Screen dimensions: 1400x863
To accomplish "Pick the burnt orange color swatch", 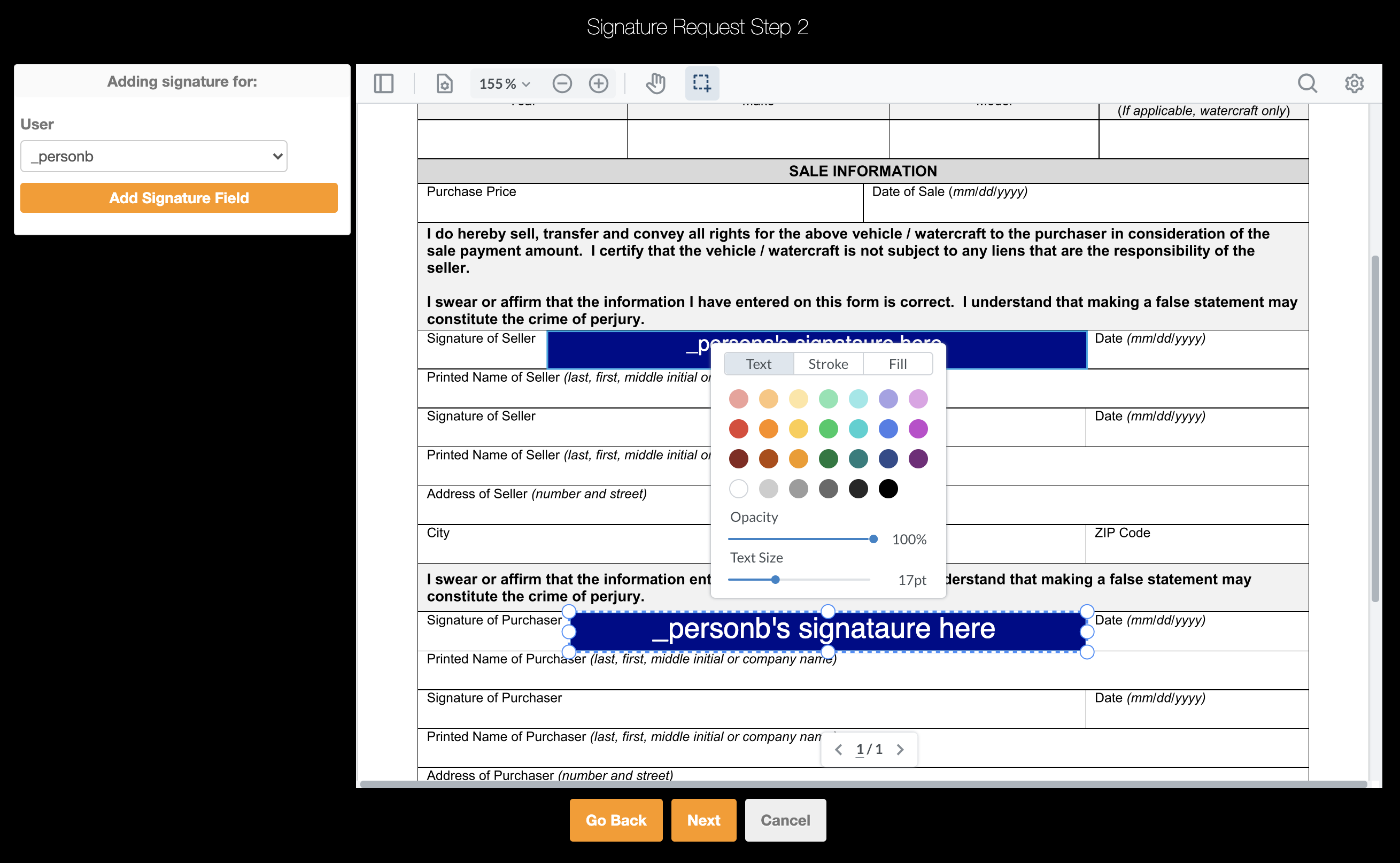I will (x=769, y=459).
